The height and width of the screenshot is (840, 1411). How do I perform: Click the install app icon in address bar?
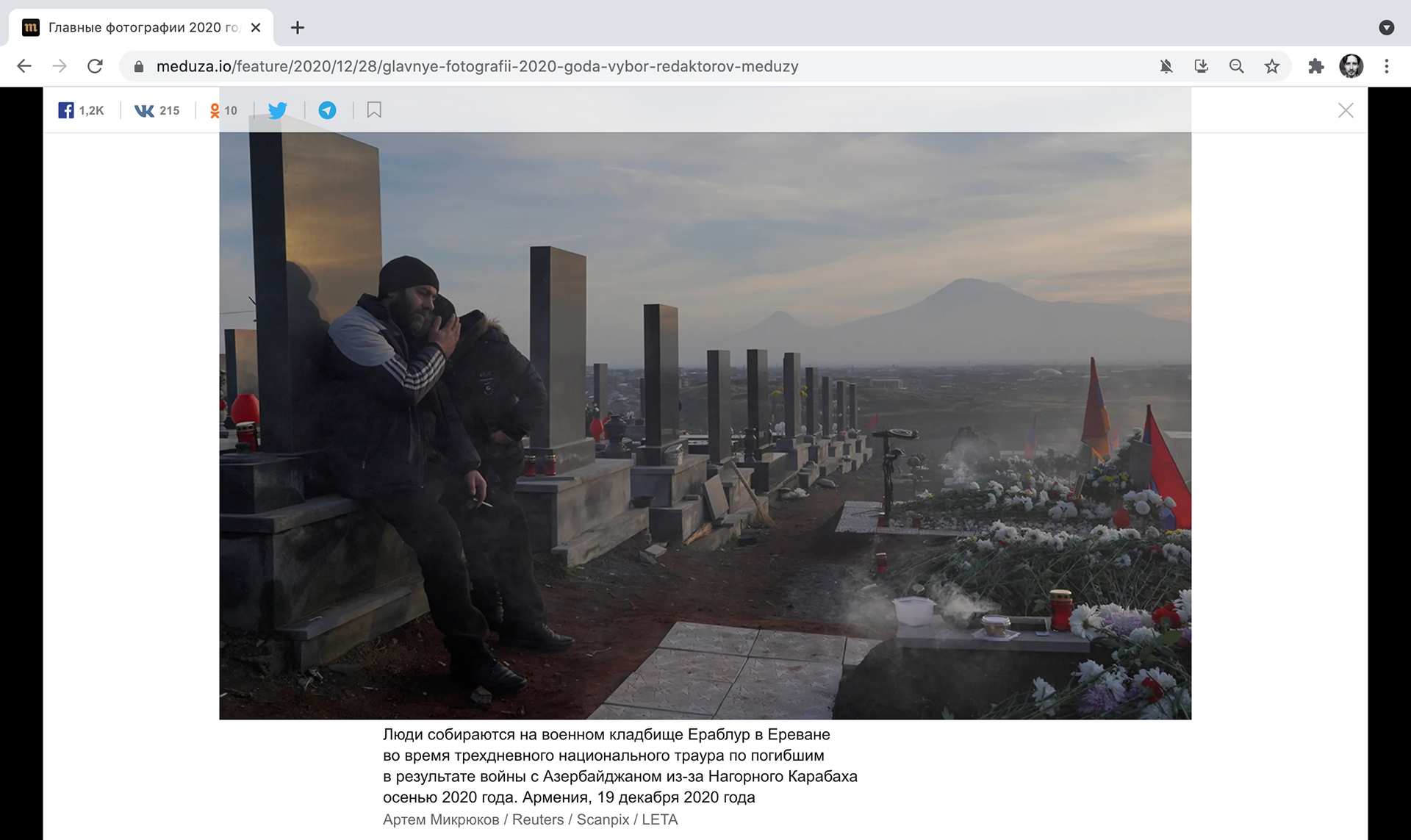point(1202,66)
